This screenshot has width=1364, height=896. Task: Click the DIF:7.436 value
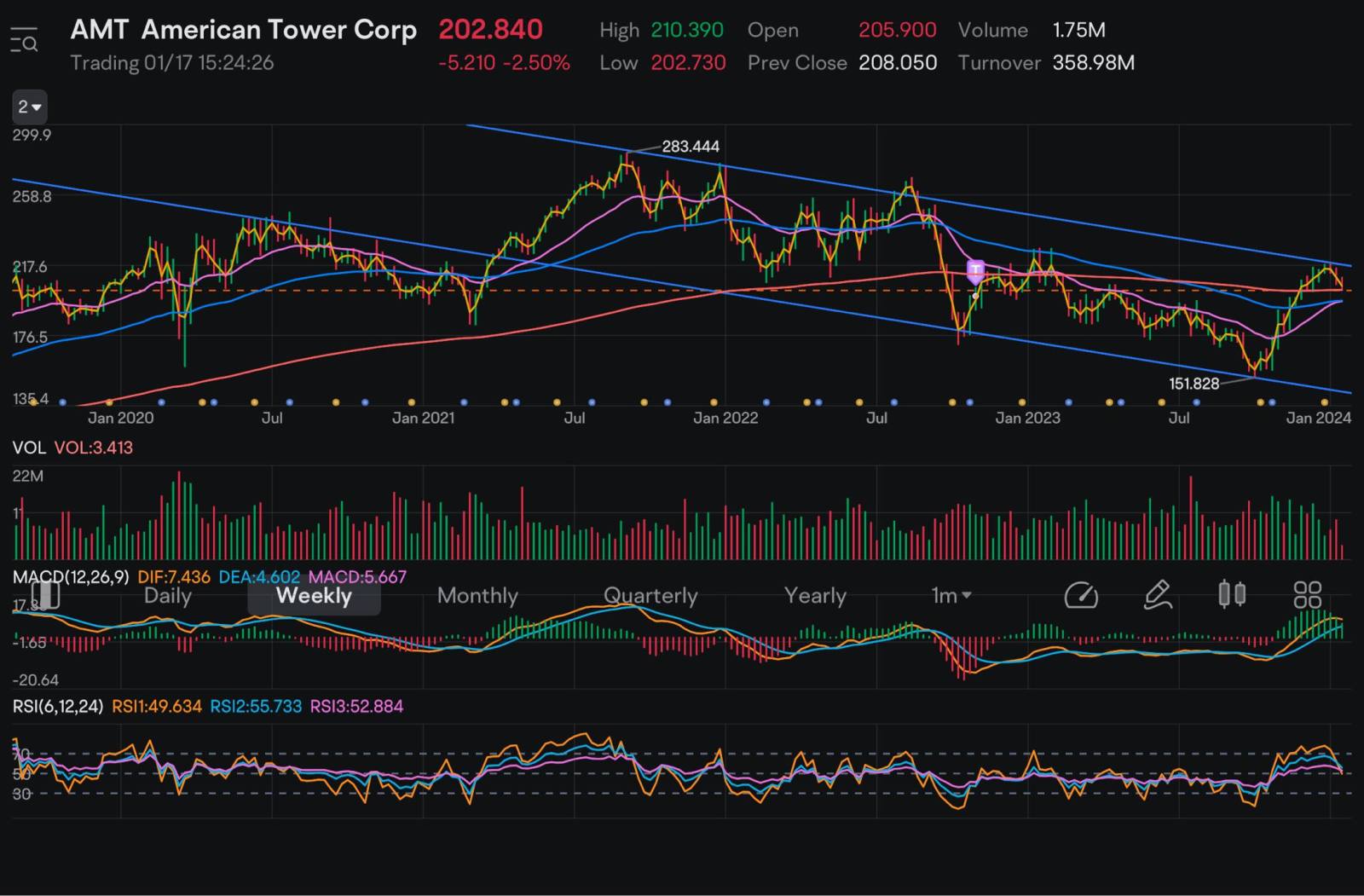[x=174, y=577]
